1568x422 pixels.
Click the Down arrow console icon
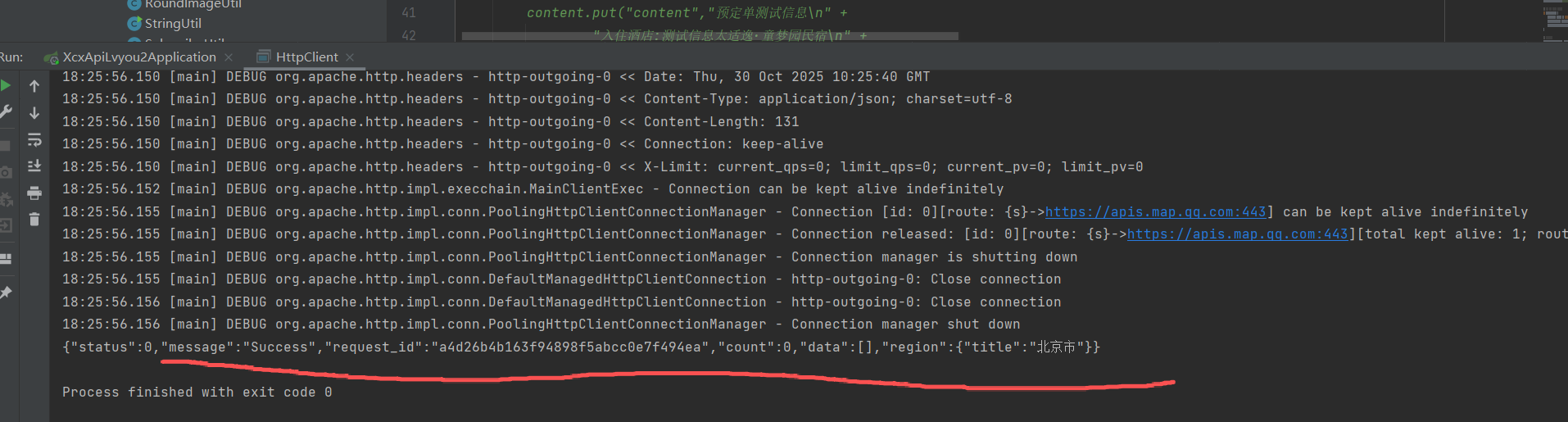pyautogui.click(x=34, y=113)
